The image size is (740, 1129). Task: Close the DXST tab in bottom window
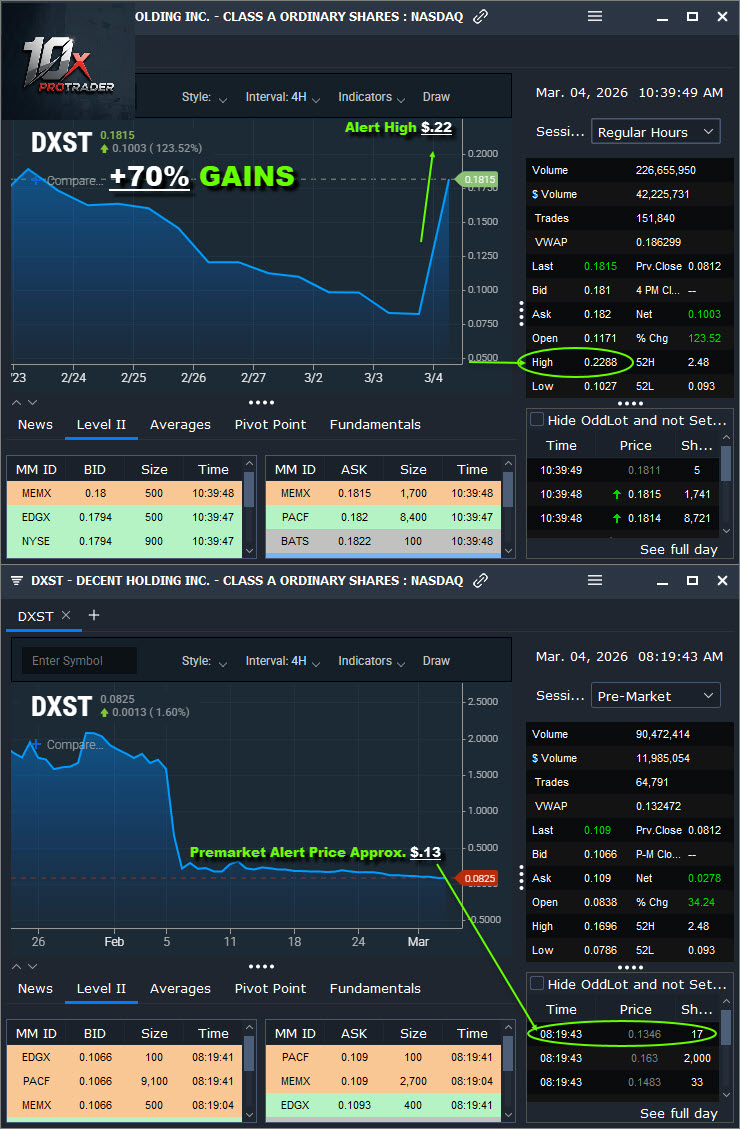tap(66, 616)
